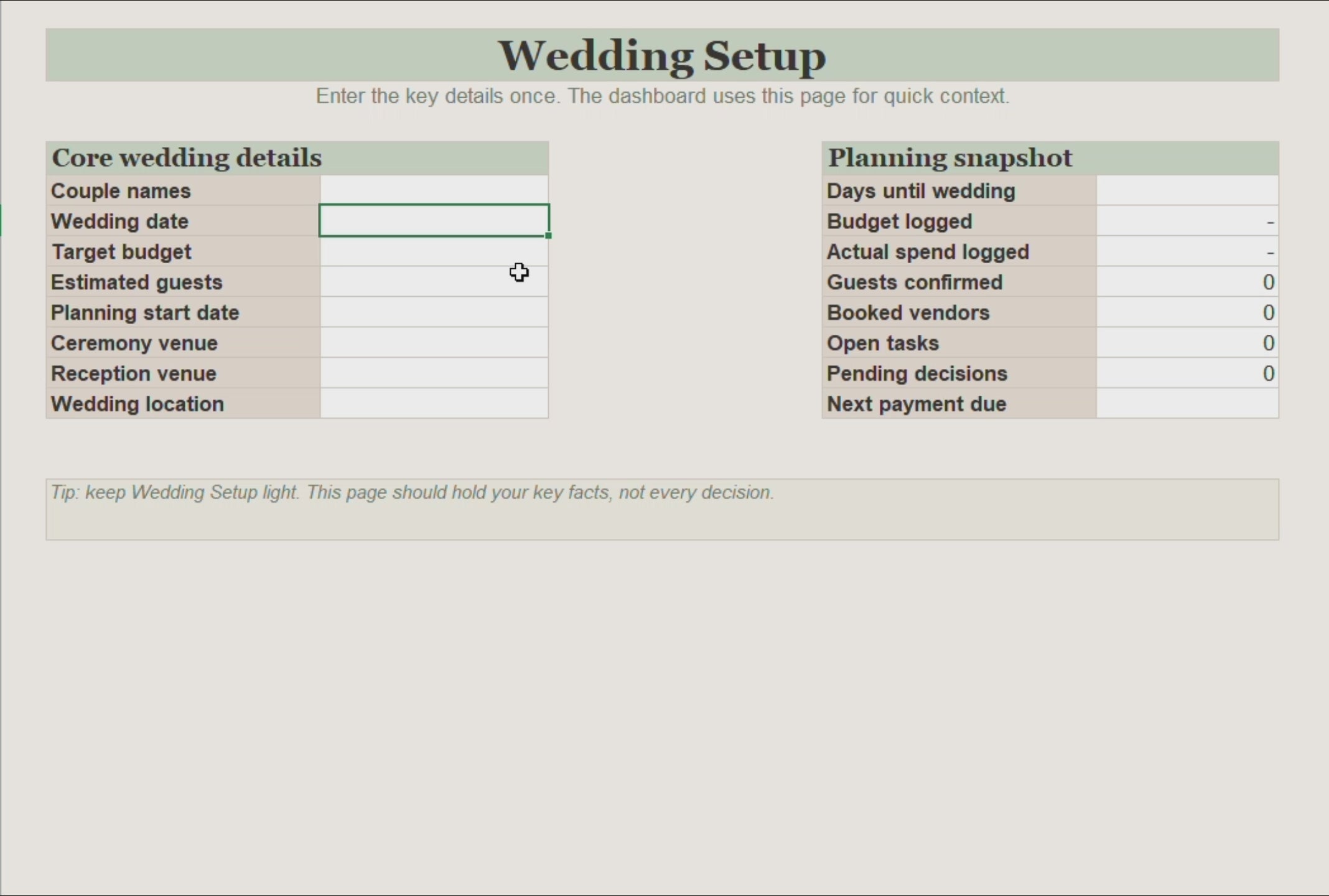Click the Ceremony venue input cell
Screen dimensions: 1329x896
[434, 343]
